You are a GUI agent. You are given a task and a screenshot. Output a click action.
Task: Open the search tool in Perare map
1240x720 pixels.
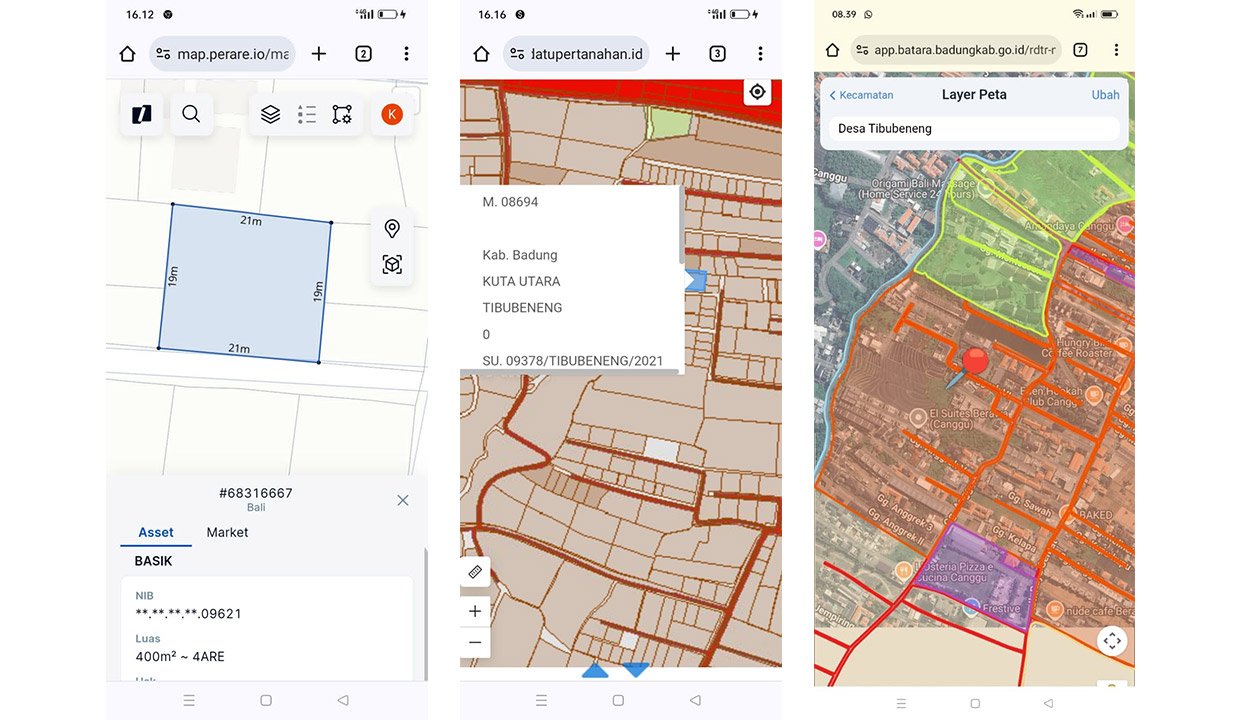point(191,114)
